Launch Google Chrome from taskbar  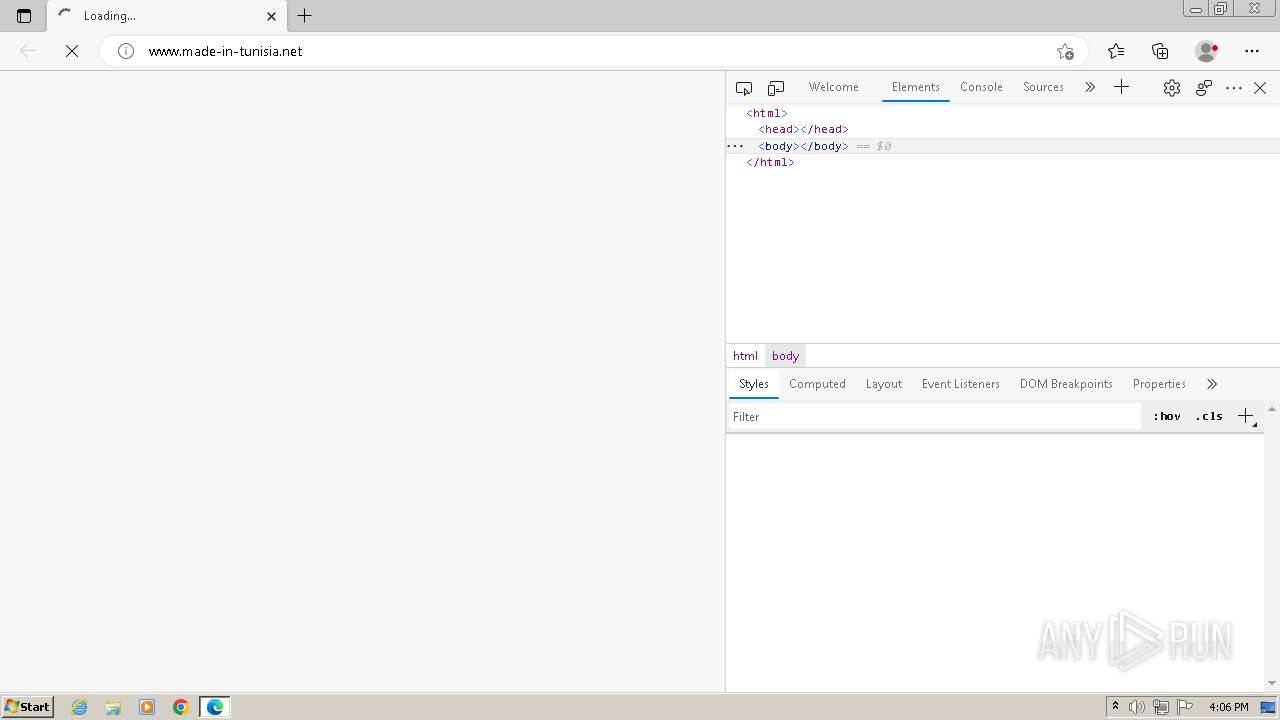181,707
